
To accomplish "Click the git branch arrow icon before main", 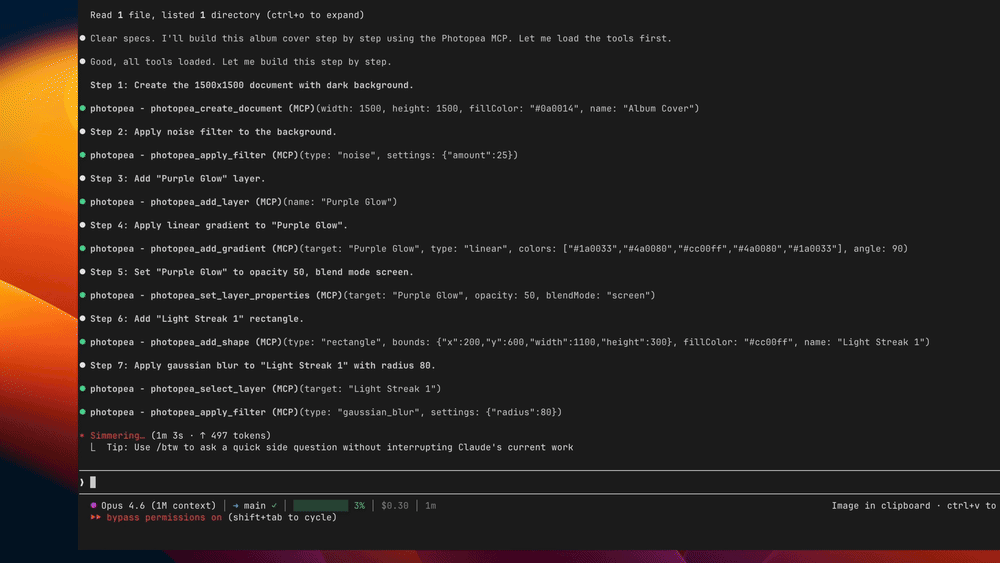I will [x=236, y=506].
